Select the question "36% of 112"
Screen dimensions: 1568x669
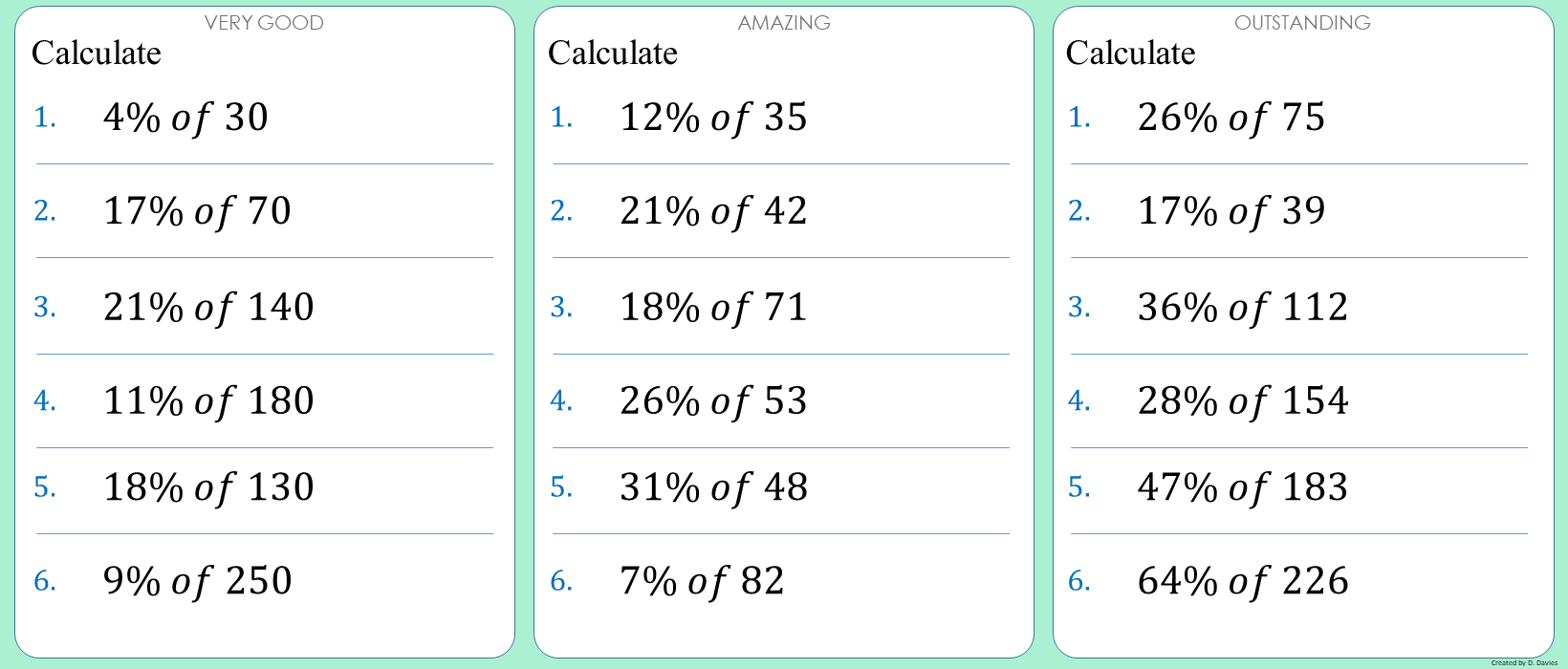point(1243,308)
